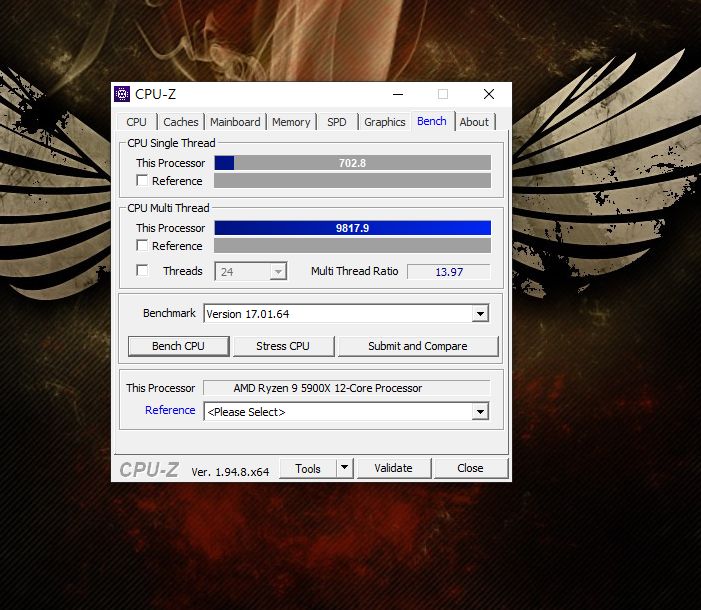The image size is (701, 610).
Task: Open the About tab
Action: pos(474,122)
